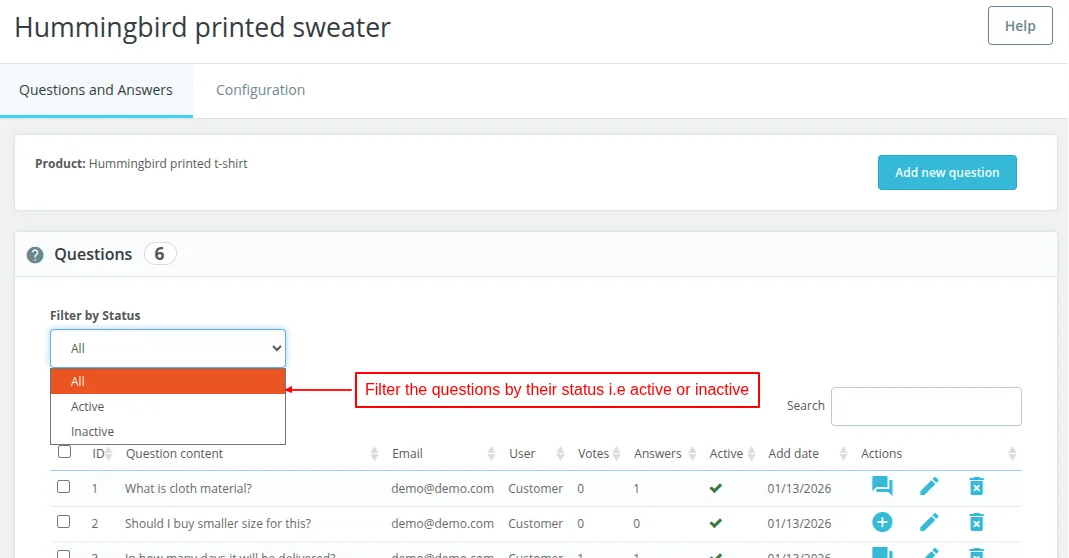The image size is (1069, 558).
Task: Click the active checkmark for question 2
Action: point(715,523)
